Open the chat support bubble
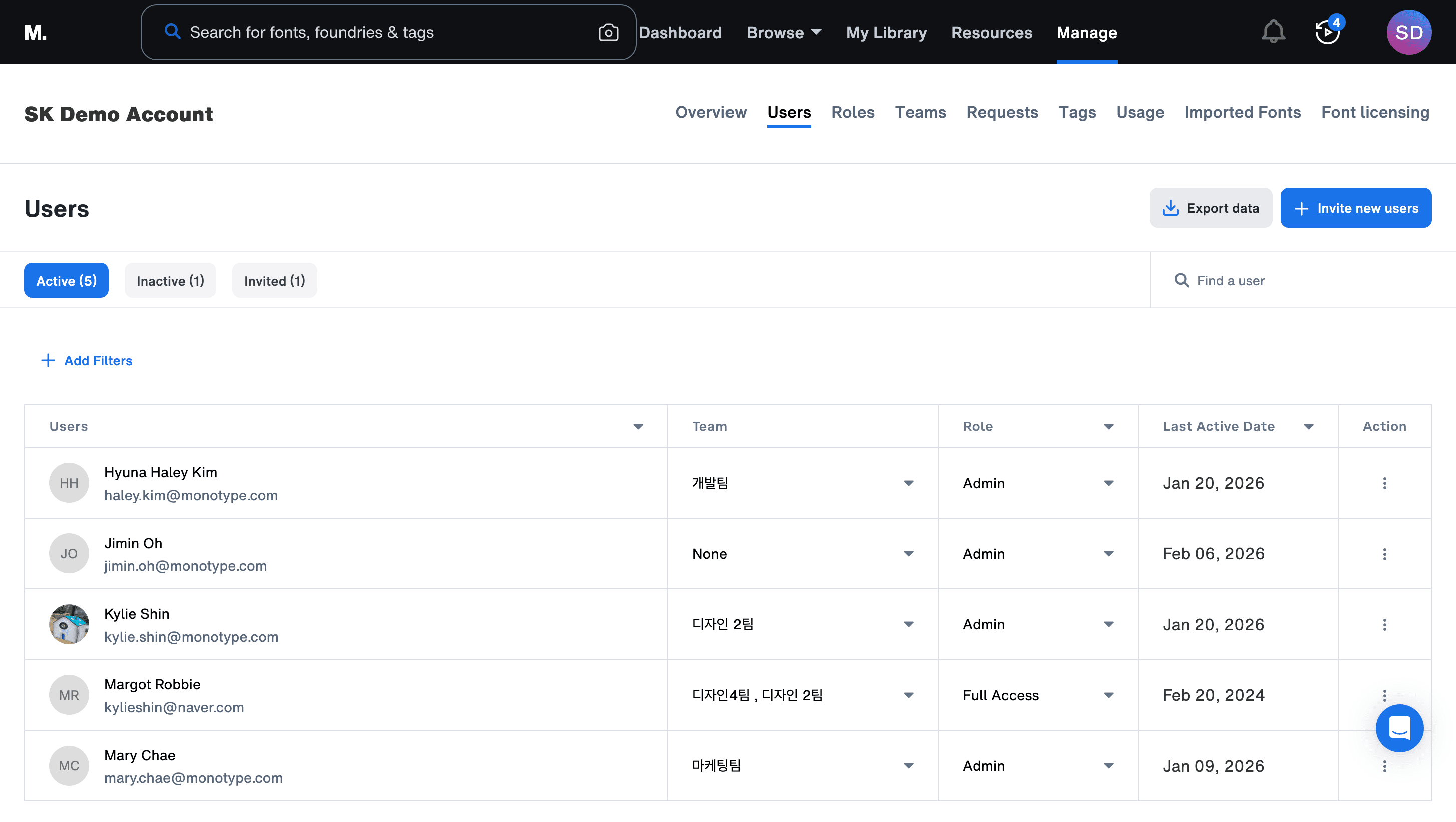 (1399, 728)
